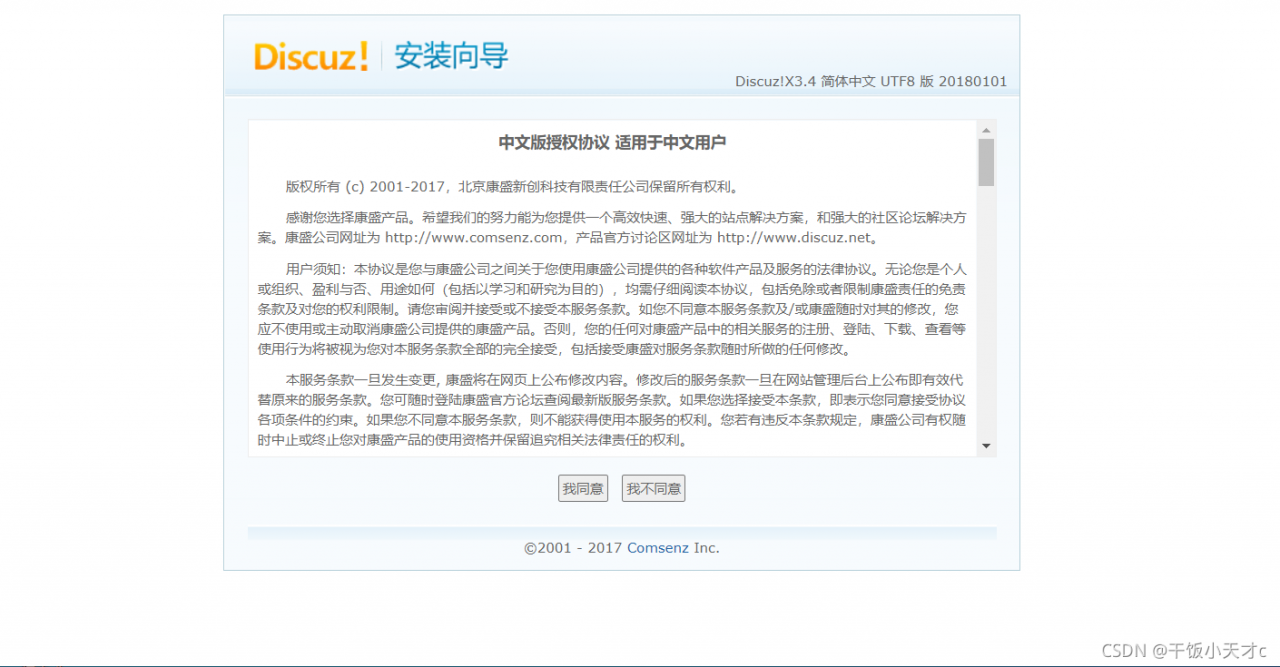The width and height of the screenshot is (1280, 667).
Task: Click the 我同意 agree button
Action: click(583, 489)
